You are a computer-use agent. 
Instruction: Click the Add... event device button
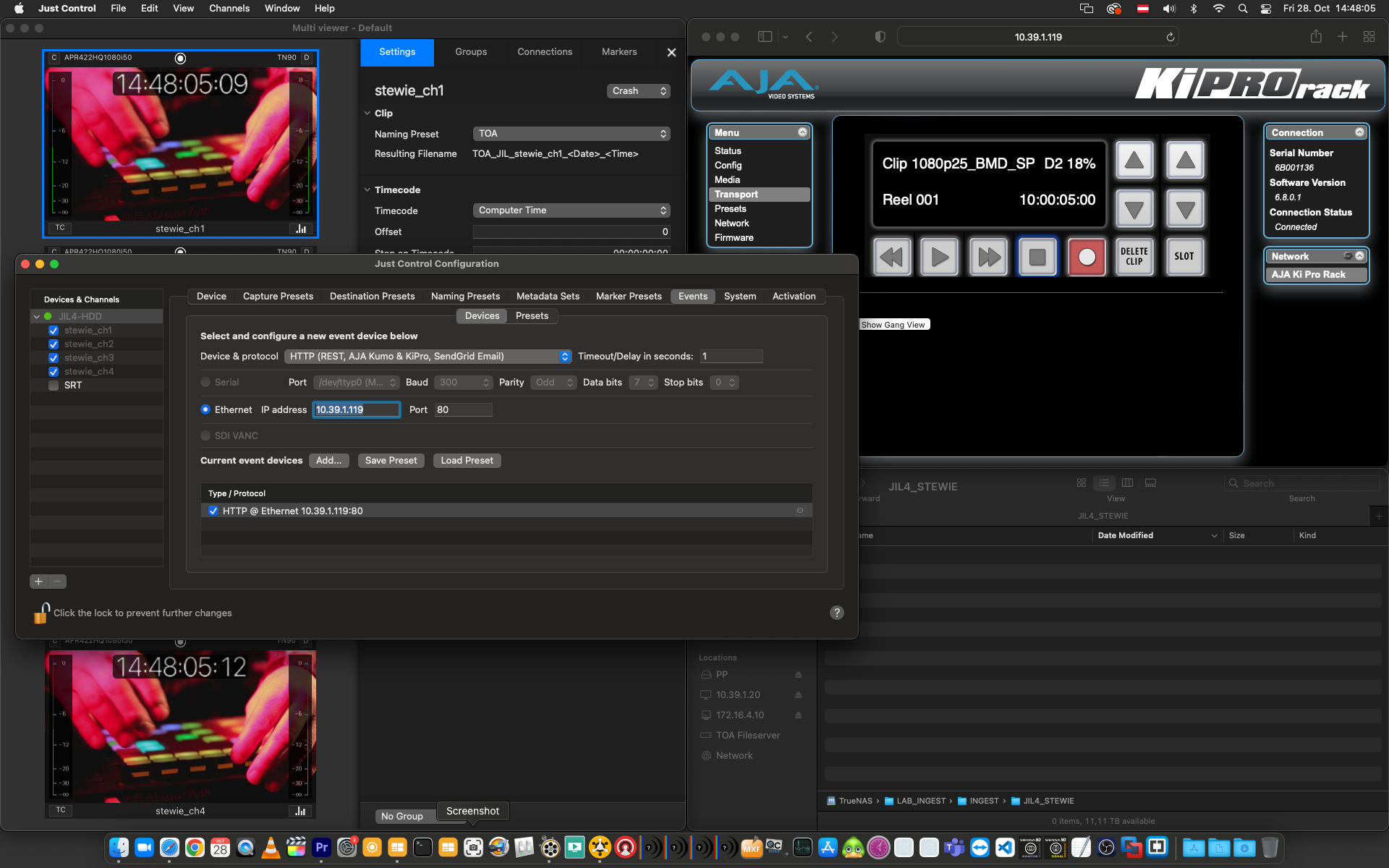coord(329,461)
